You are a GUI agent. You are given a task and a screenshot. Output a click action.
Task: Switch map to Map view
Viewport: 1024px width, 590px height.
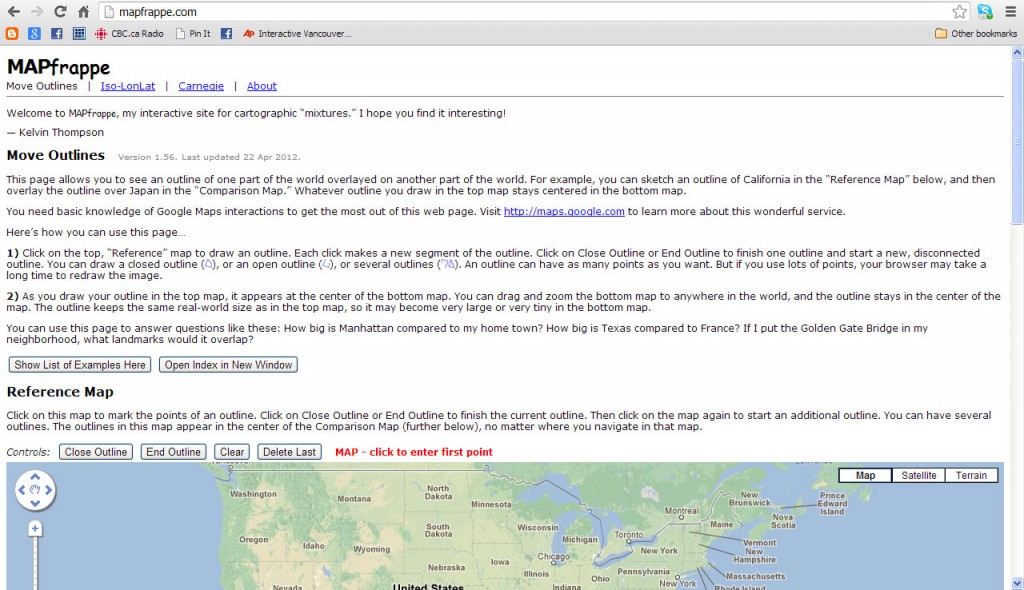[x=865, y=476]
